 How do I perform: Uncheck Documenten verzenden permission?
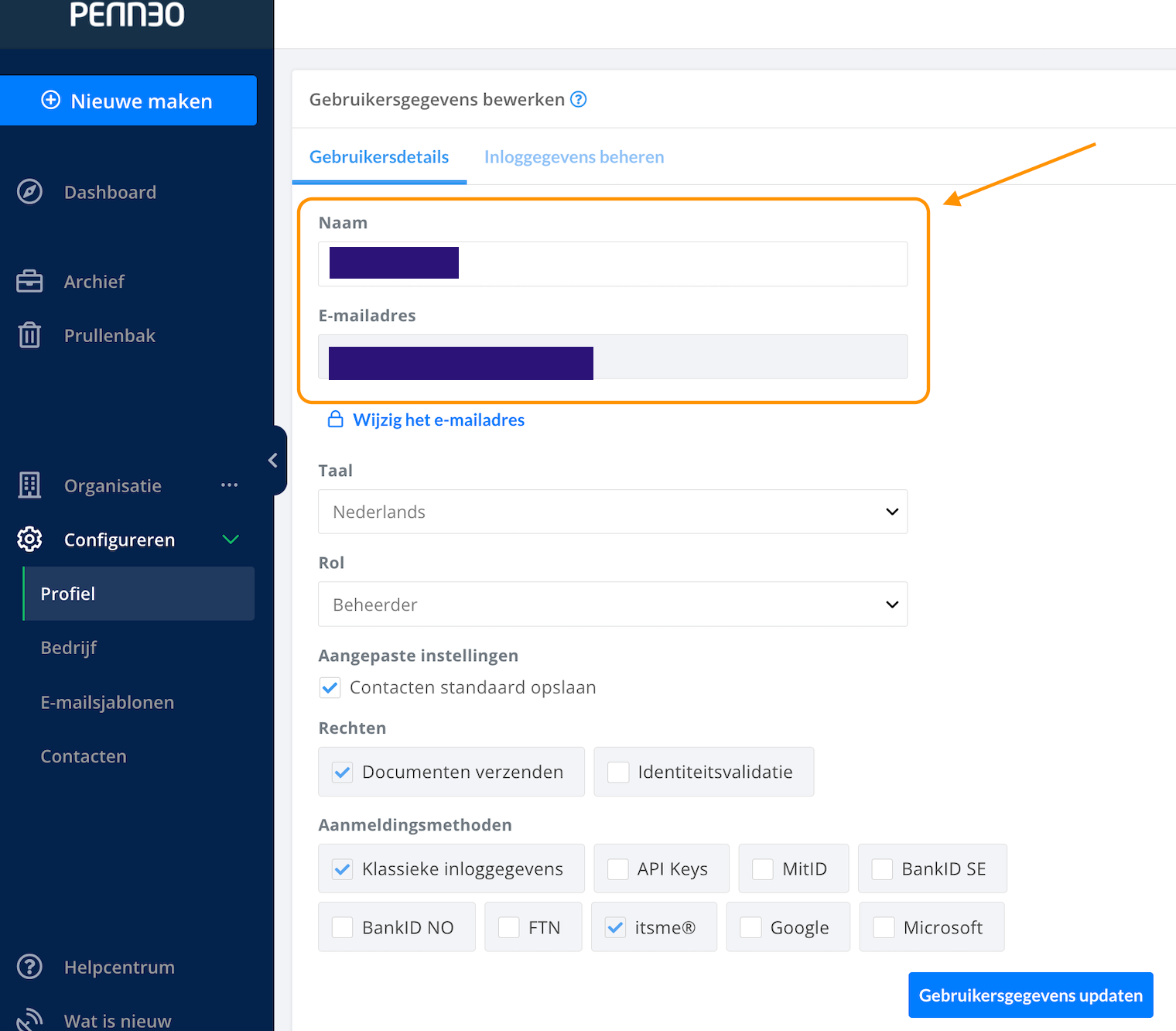[343, 772]
